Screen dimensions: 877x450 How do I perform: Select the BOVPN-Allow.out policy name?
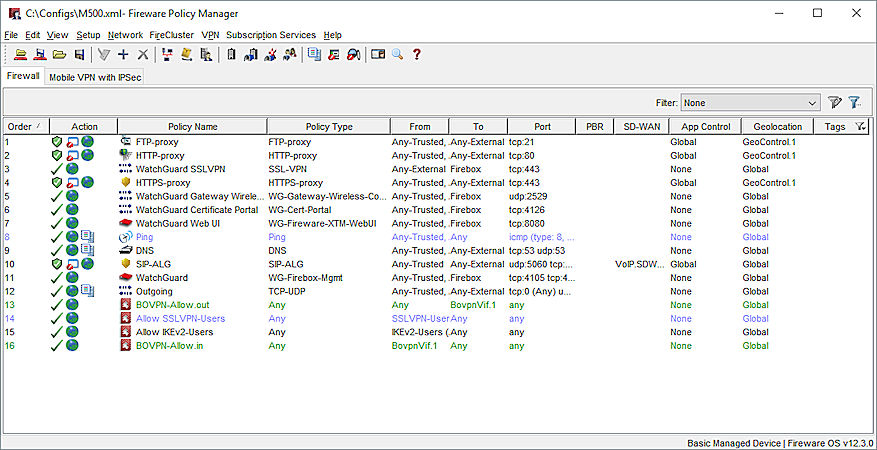172,305
